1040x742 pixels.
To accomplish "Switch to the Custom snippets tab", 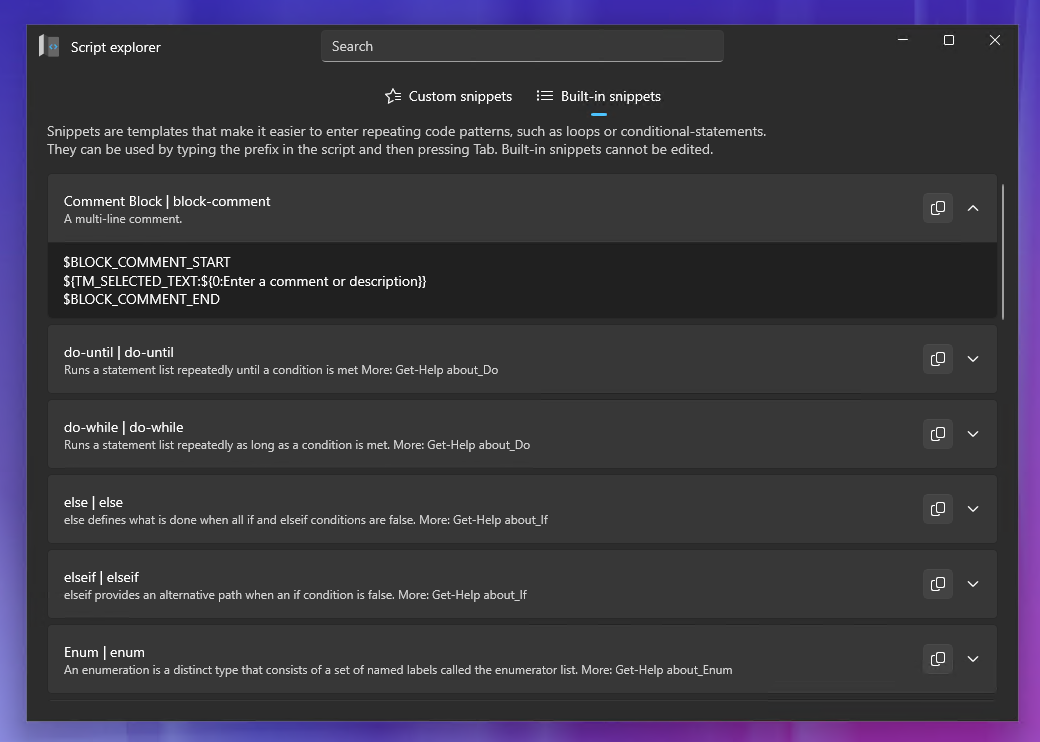I will [x=448, y=96].
